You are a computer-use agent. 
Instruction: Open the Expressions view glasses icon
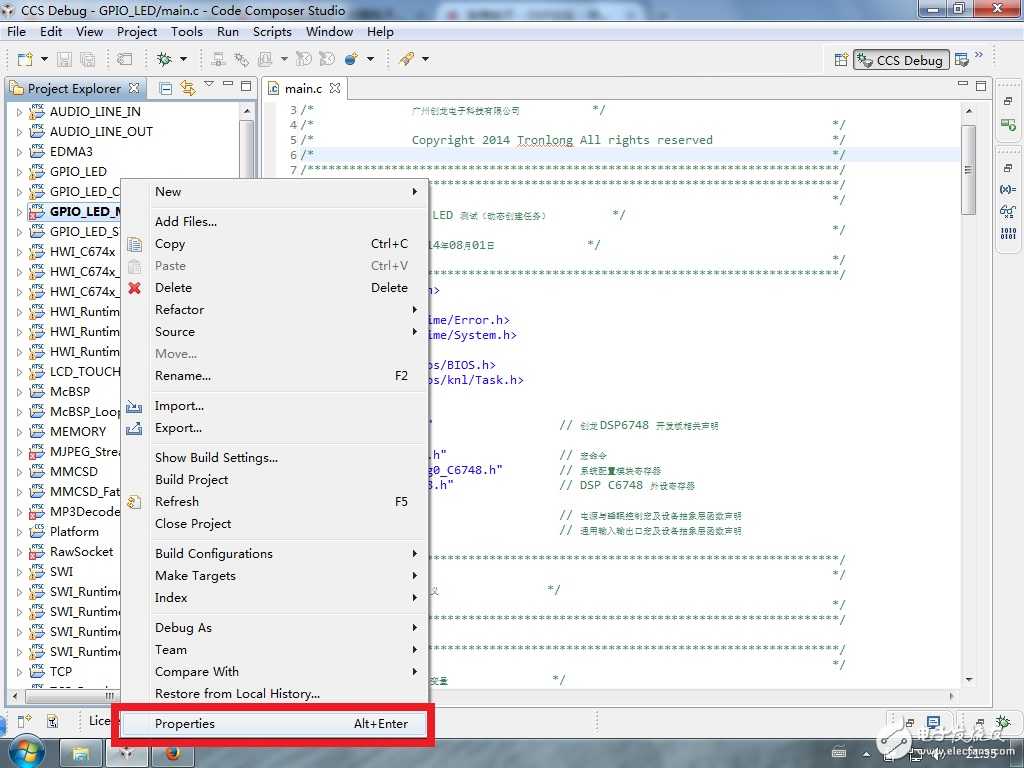click(x=1007, y=211)
